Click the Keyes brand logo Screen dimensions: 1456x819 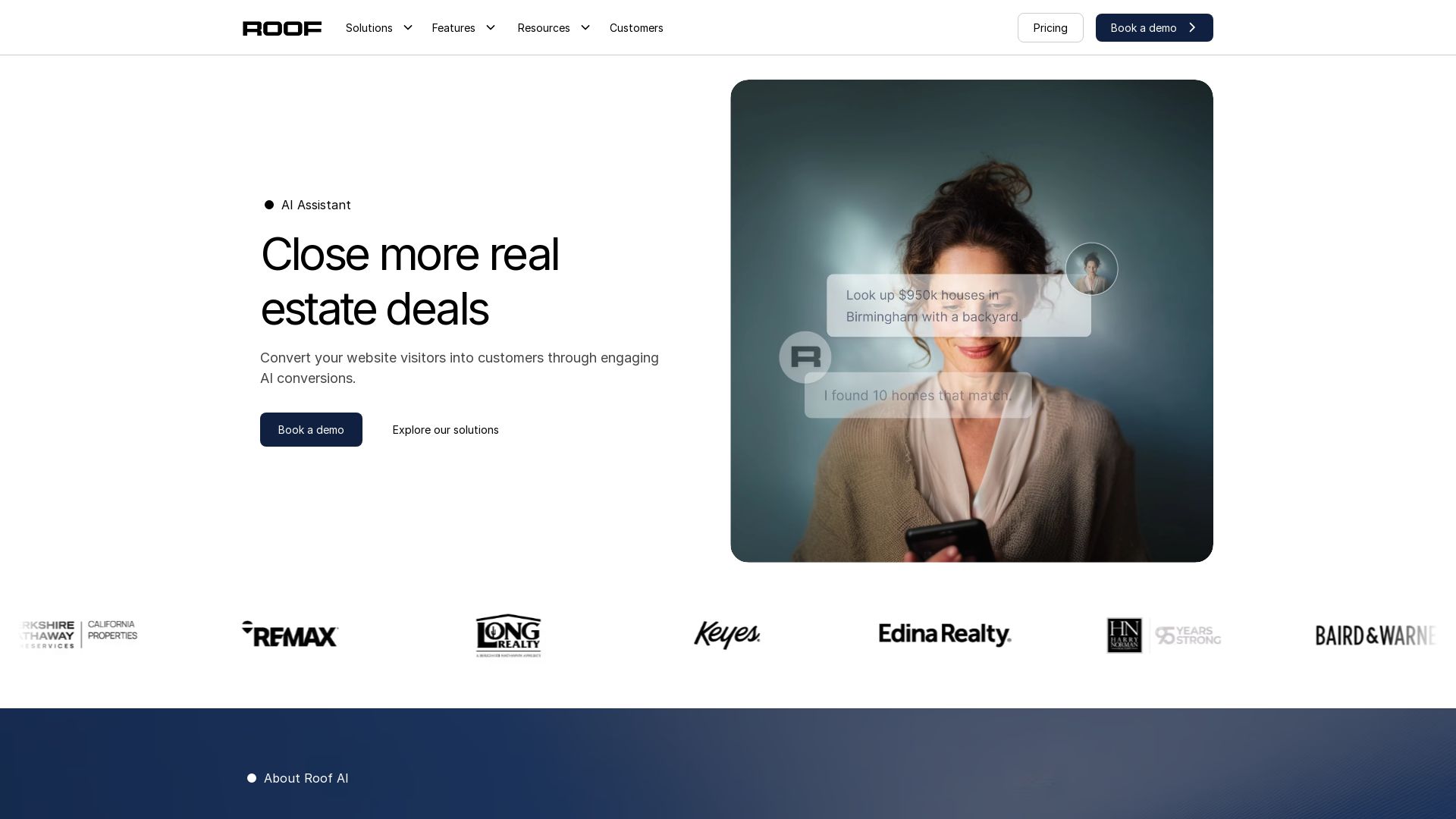(726, 635)
